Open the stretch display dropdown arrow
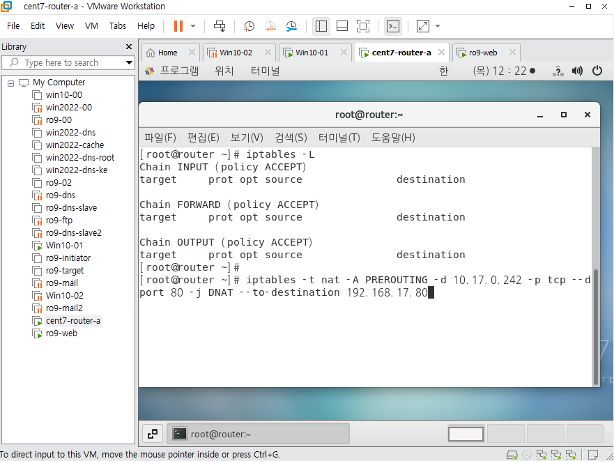 click(x=438, y=26)
